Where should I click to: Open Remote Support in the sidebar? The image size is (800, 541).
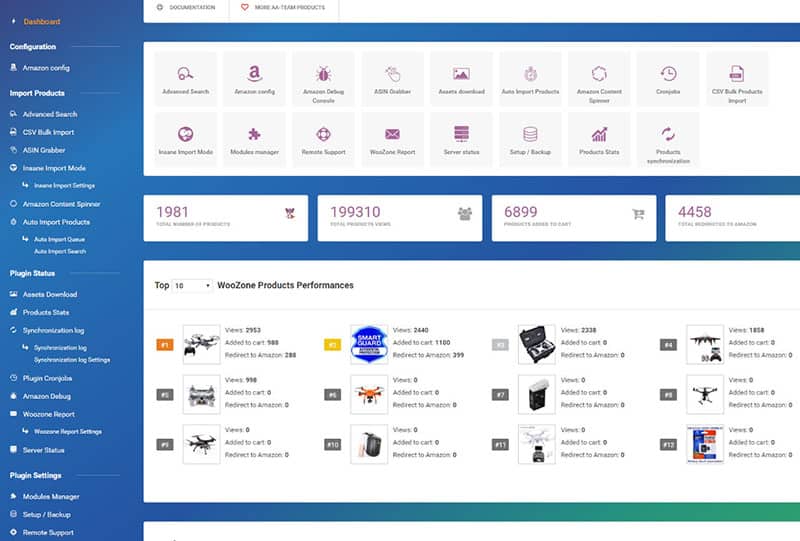click(x=48, y=532)
